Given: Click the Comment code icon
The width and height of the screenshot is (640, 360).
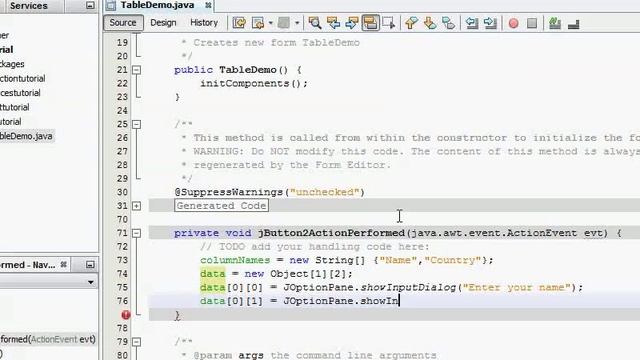Looking at the screenshot, I should [555, 23].
